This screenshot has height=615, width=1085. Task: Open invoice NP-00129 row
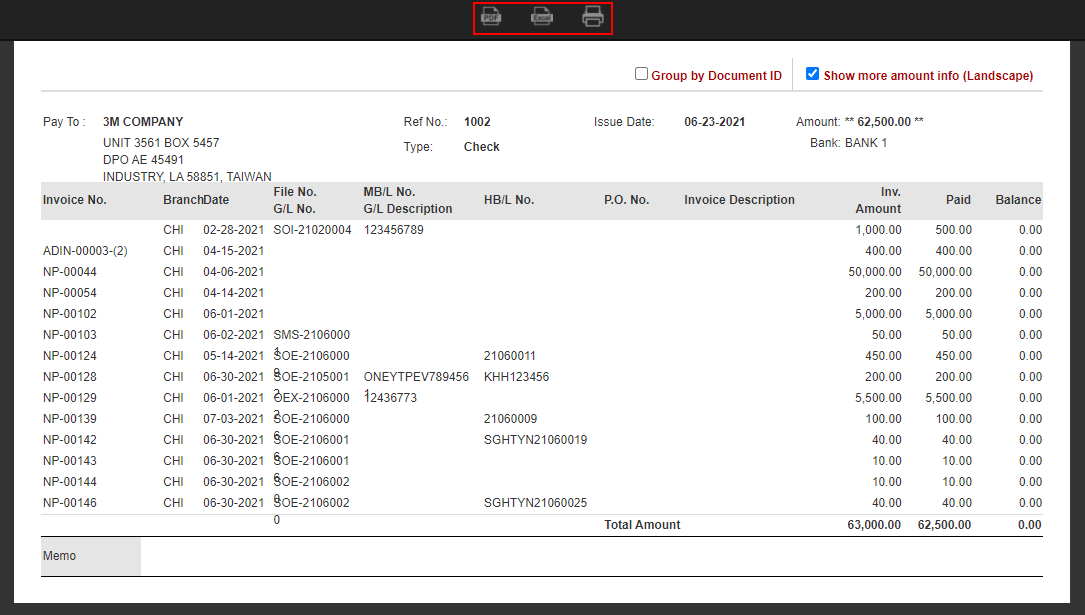pyautogui.click(x=70, y=398)
